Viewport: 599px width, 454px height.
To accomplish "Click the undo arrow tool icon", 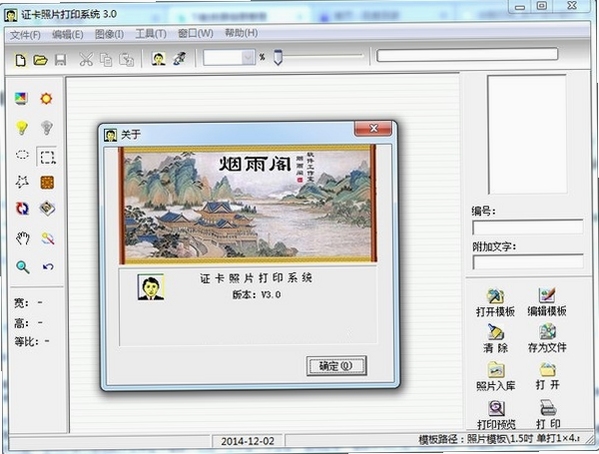I will 48,266.
